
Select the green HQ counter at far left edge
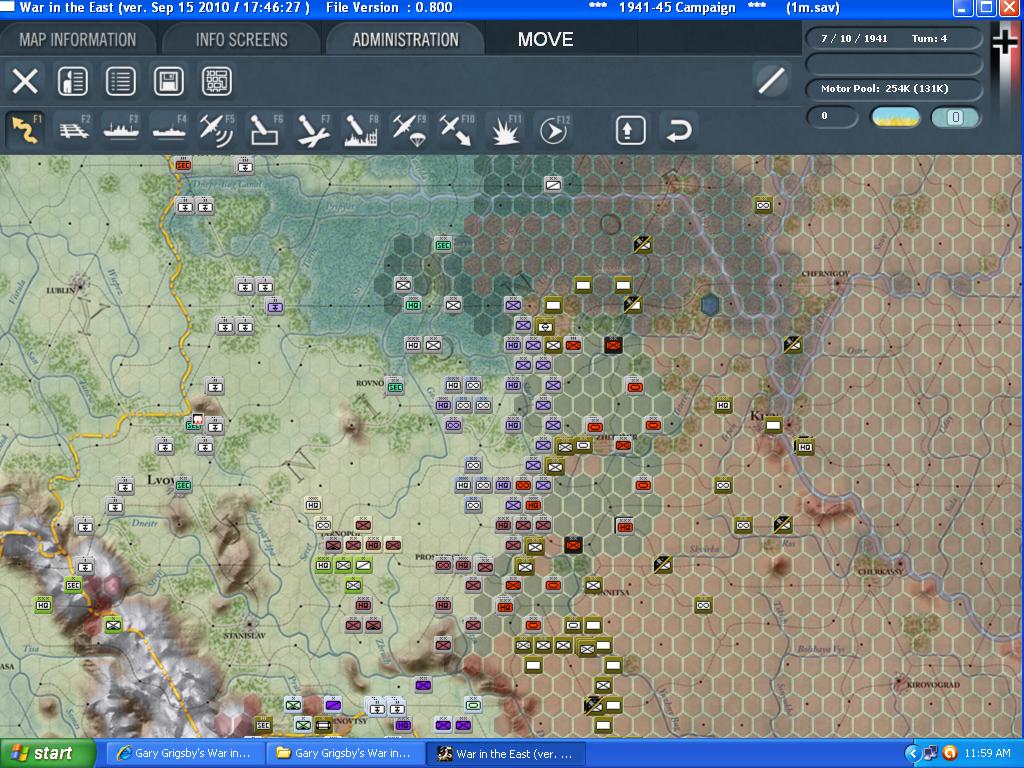(43, 605)
